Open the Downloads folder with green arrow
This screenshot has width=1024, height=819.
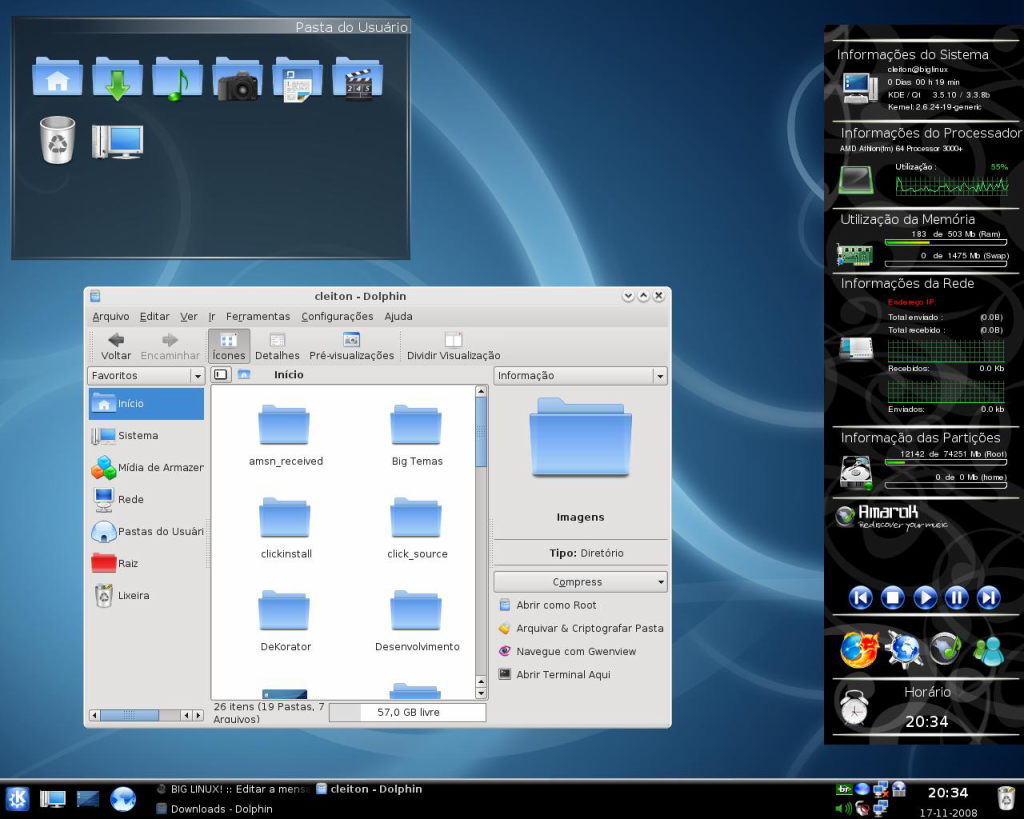pyautogui.click(x=118, y=78)
